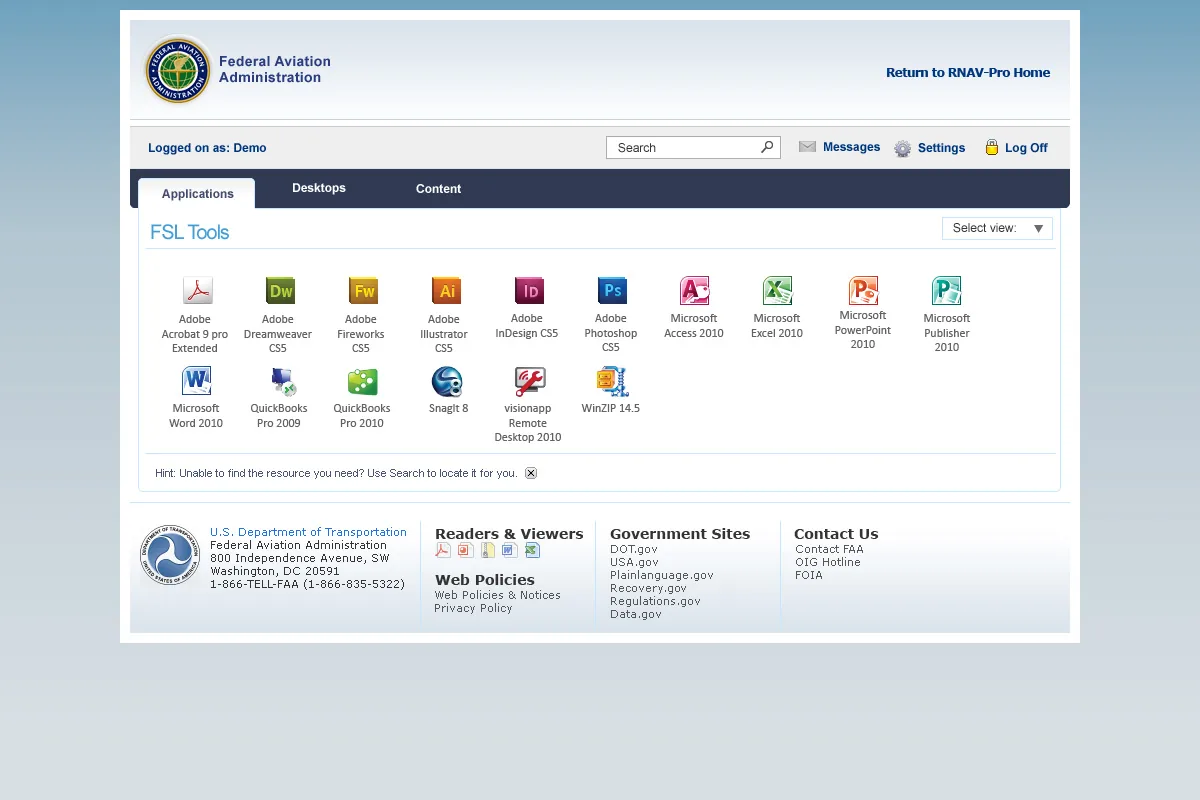
Task: Open the OIG Hotline link
Action: 828,562
